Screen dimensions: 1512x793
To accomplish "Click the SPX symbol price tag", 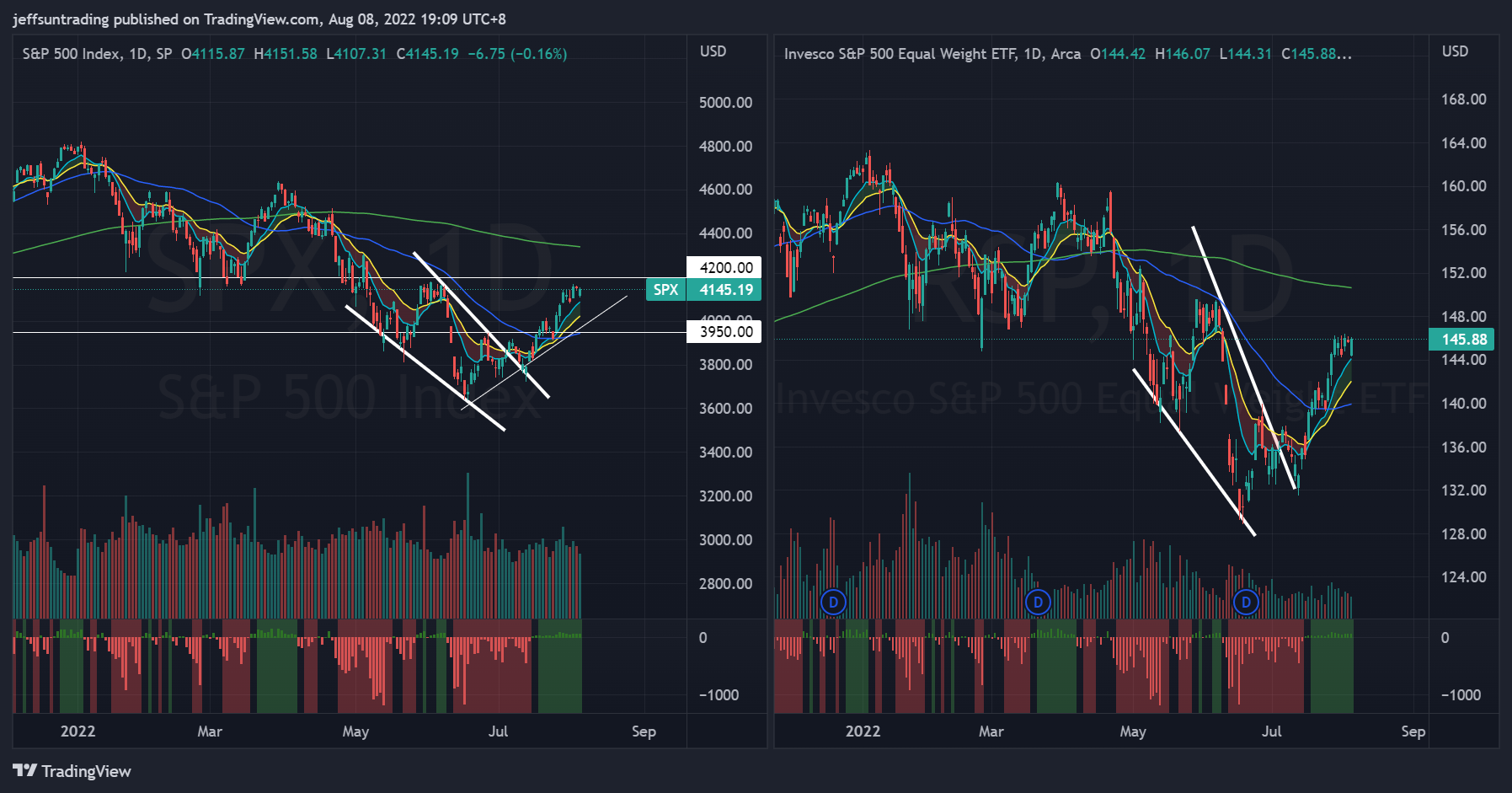I will 665,290.
